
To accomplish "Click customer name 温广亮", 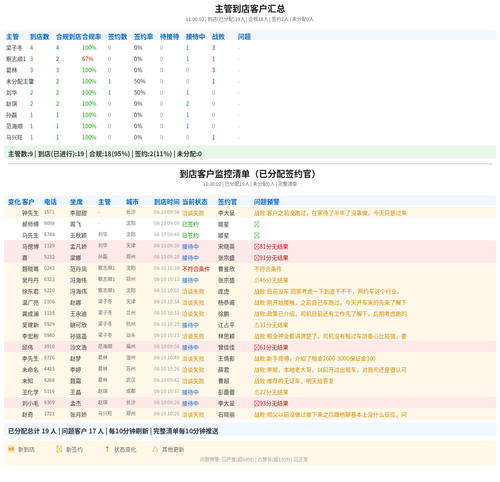I will point(30,303).
